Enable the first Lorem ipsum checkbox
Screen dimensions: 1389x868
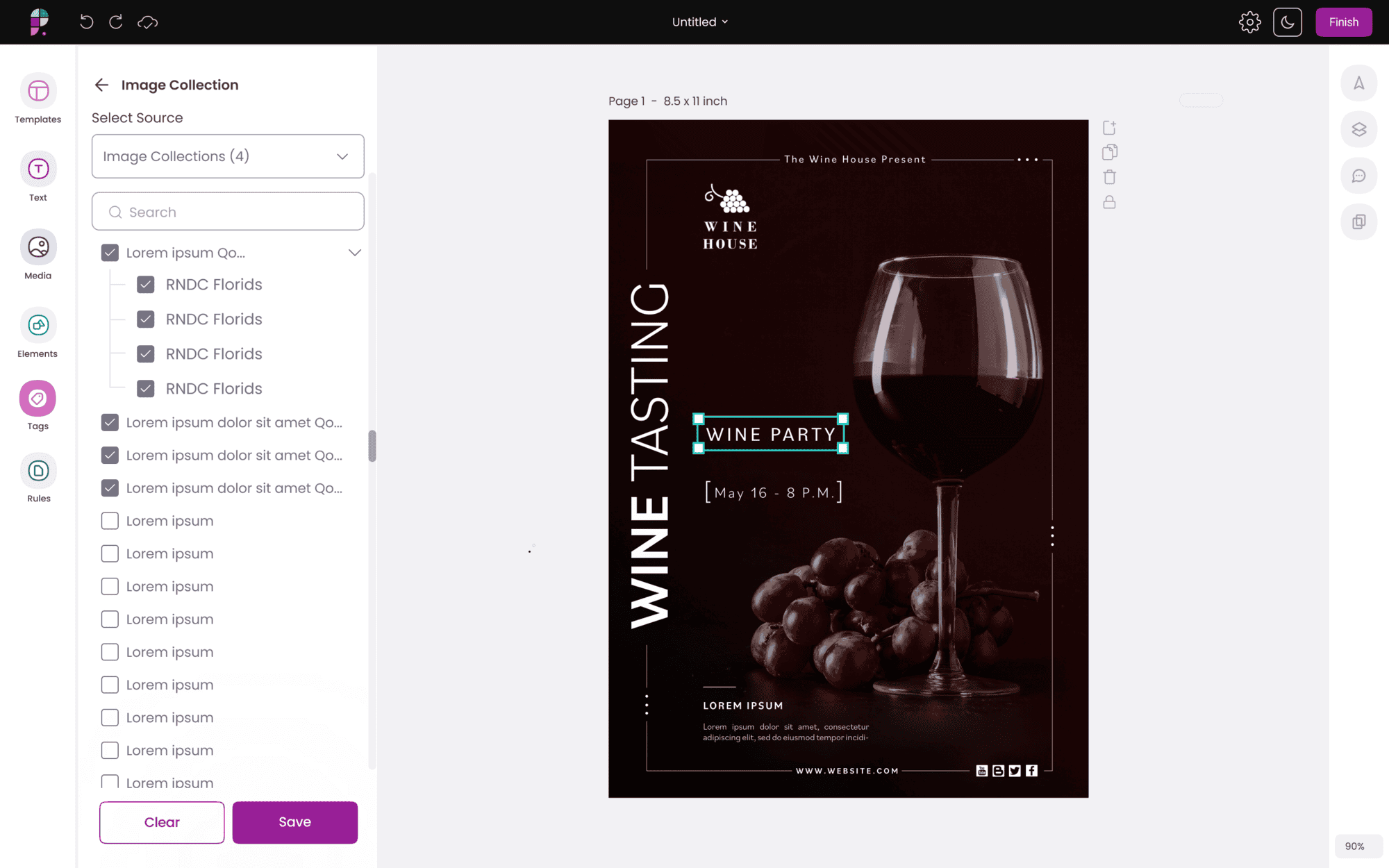click(110, 520)
